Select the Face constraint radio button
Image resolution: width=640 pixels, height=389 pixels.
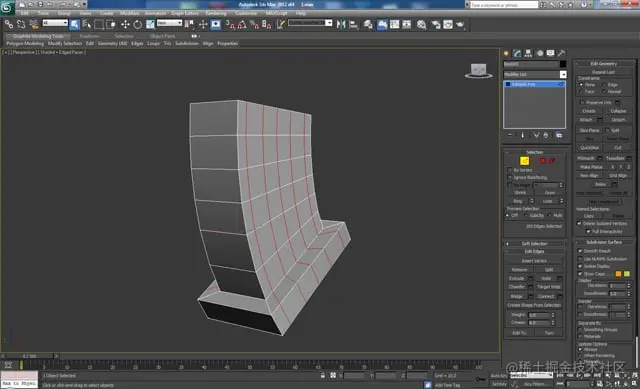(x=581, y=91)
